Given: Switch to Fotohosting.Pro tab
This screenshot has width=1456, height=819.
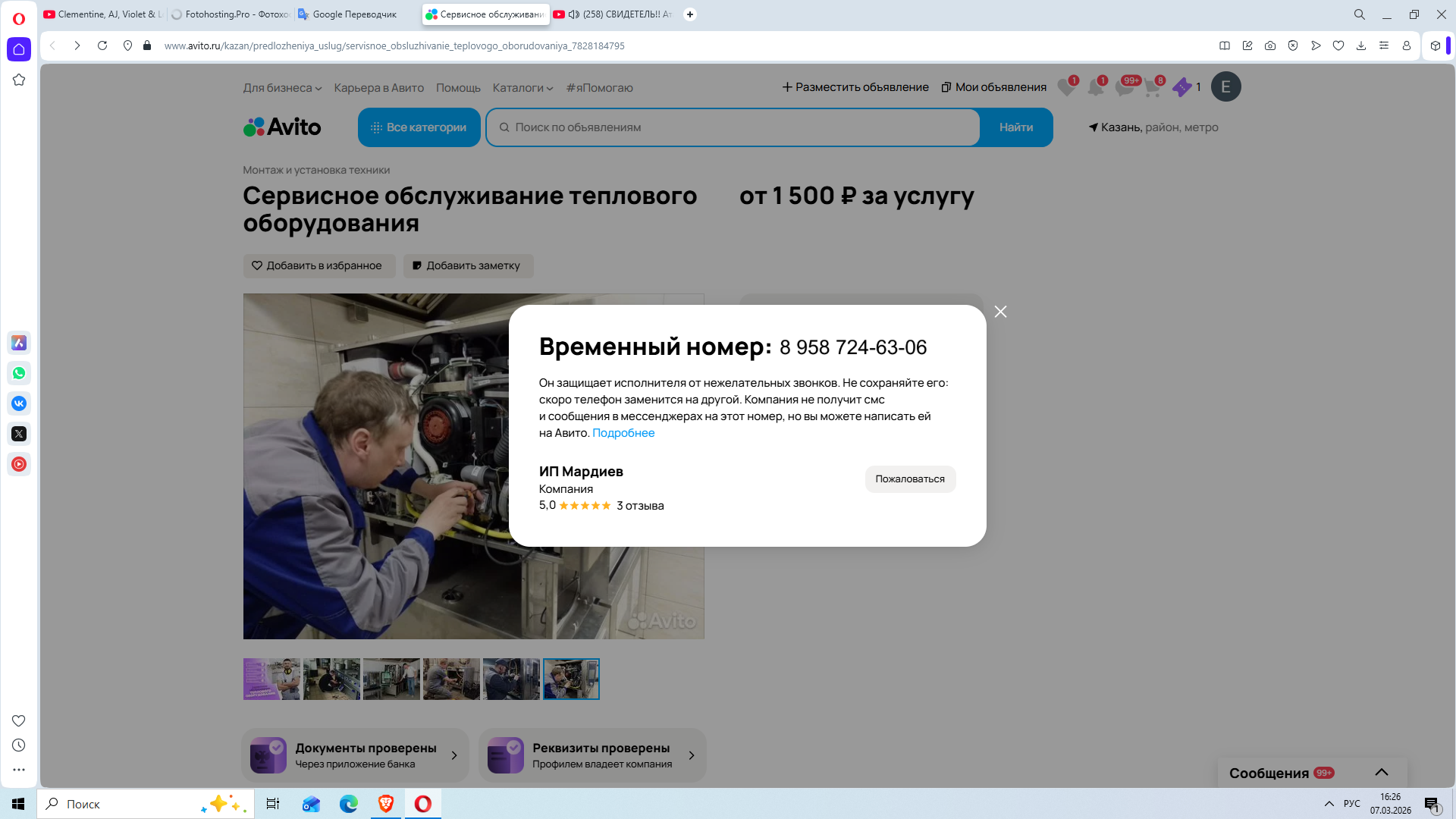Looking at the screenshot, I should pos(231,14).
